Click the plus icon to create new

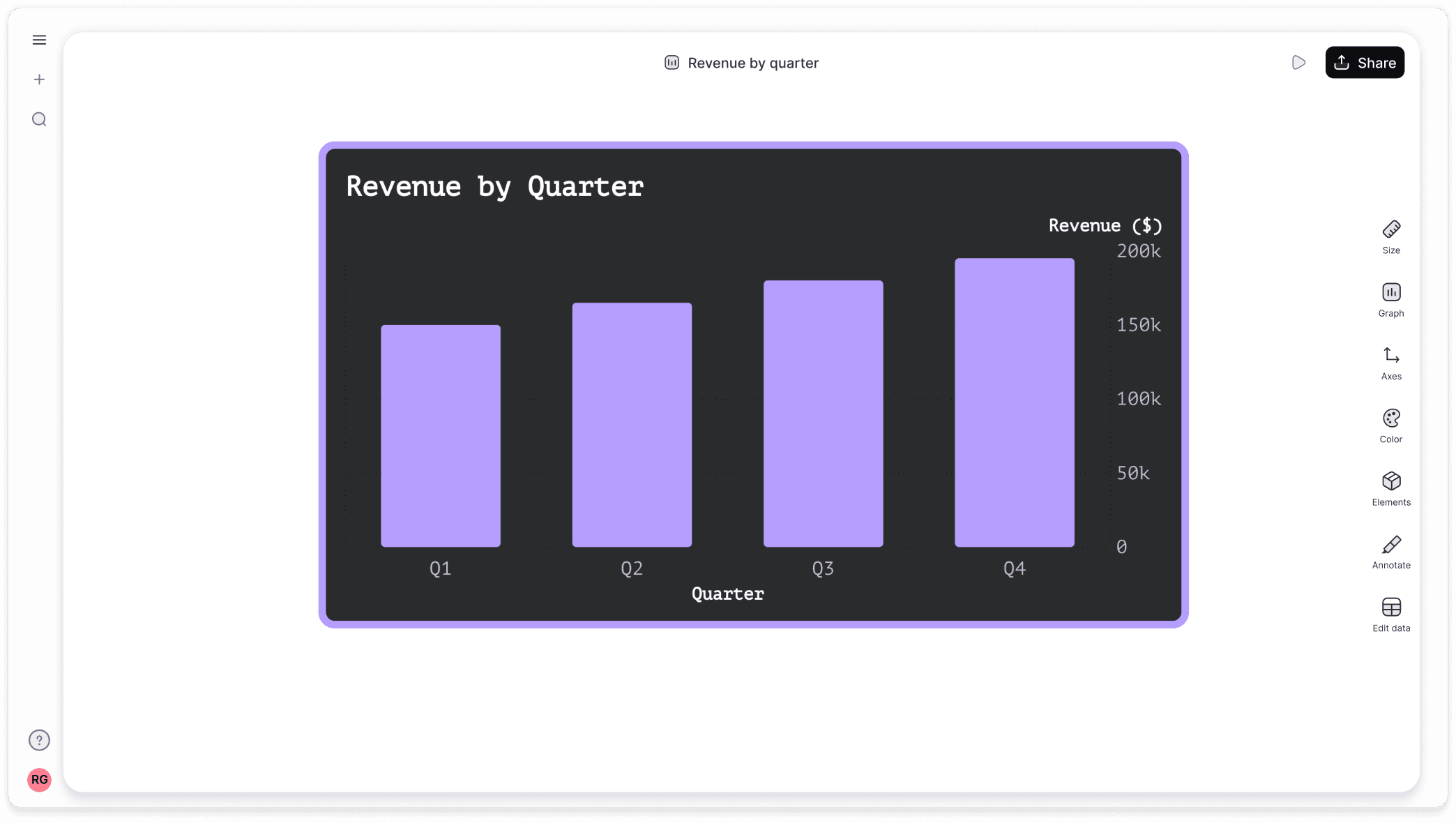click(x=39, y=80)
